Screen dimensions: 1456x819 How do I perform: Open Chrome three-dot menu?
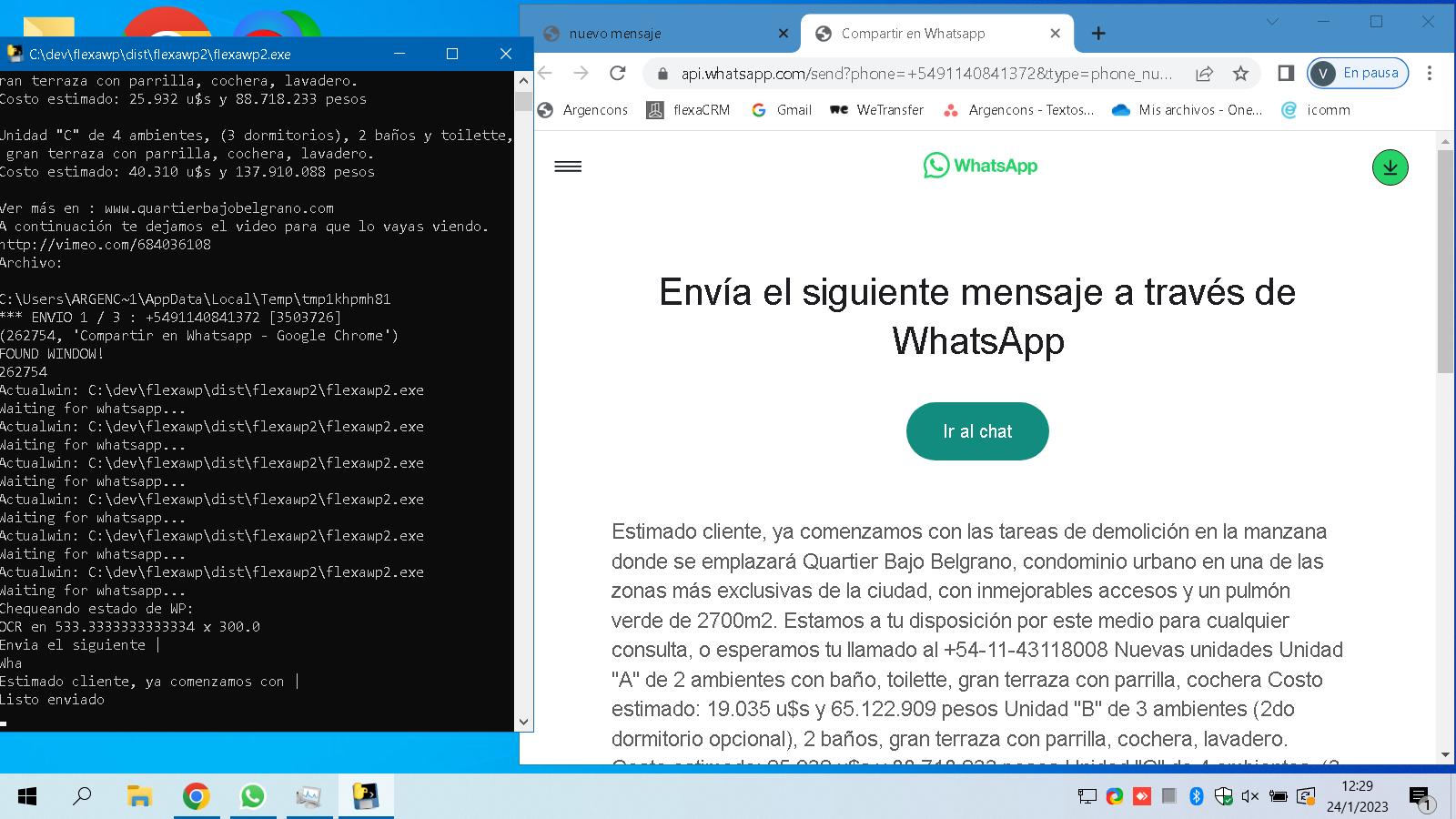[1430, 73]
